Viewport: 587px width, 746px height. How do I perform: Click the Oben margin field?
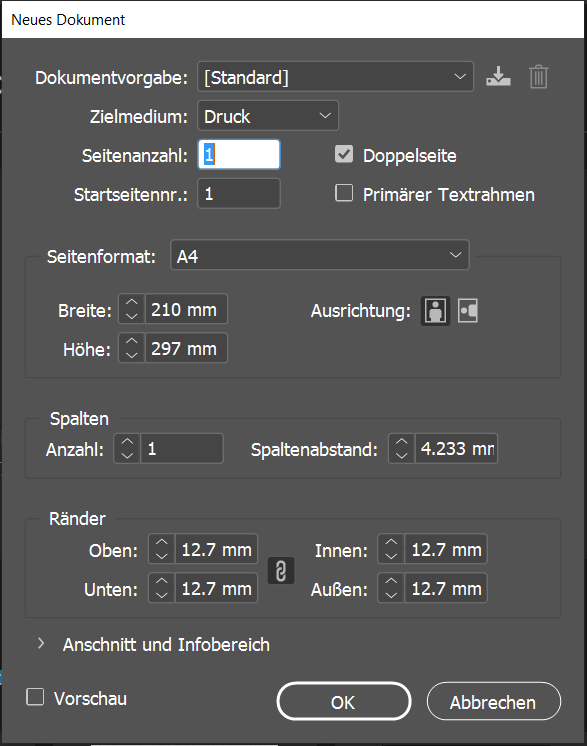tap(216, 550)
